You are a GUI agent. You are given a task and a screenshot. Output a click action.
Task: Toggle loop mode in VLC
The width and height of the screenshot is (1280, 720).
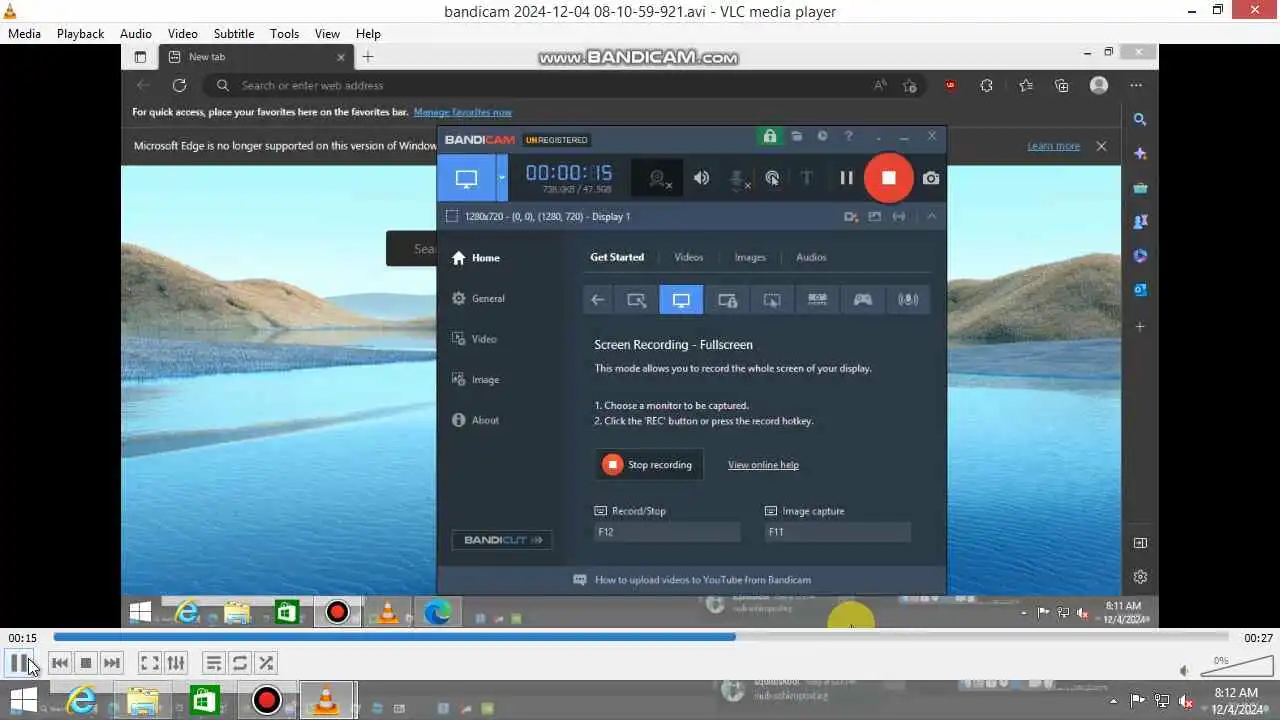coord(240,662)
